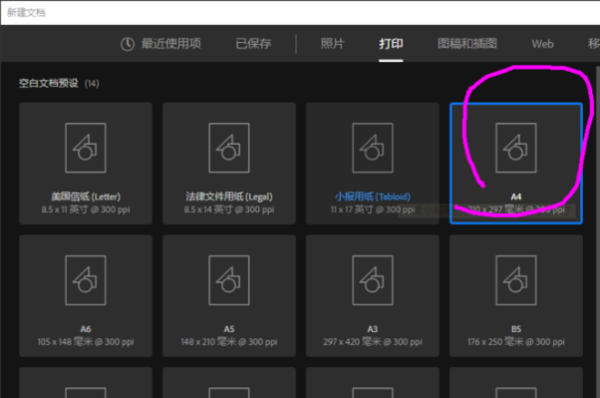Viewport: 600px width, 398px height.
Task: Select the A5 document preset icon
Action: (x=229, y=280)
